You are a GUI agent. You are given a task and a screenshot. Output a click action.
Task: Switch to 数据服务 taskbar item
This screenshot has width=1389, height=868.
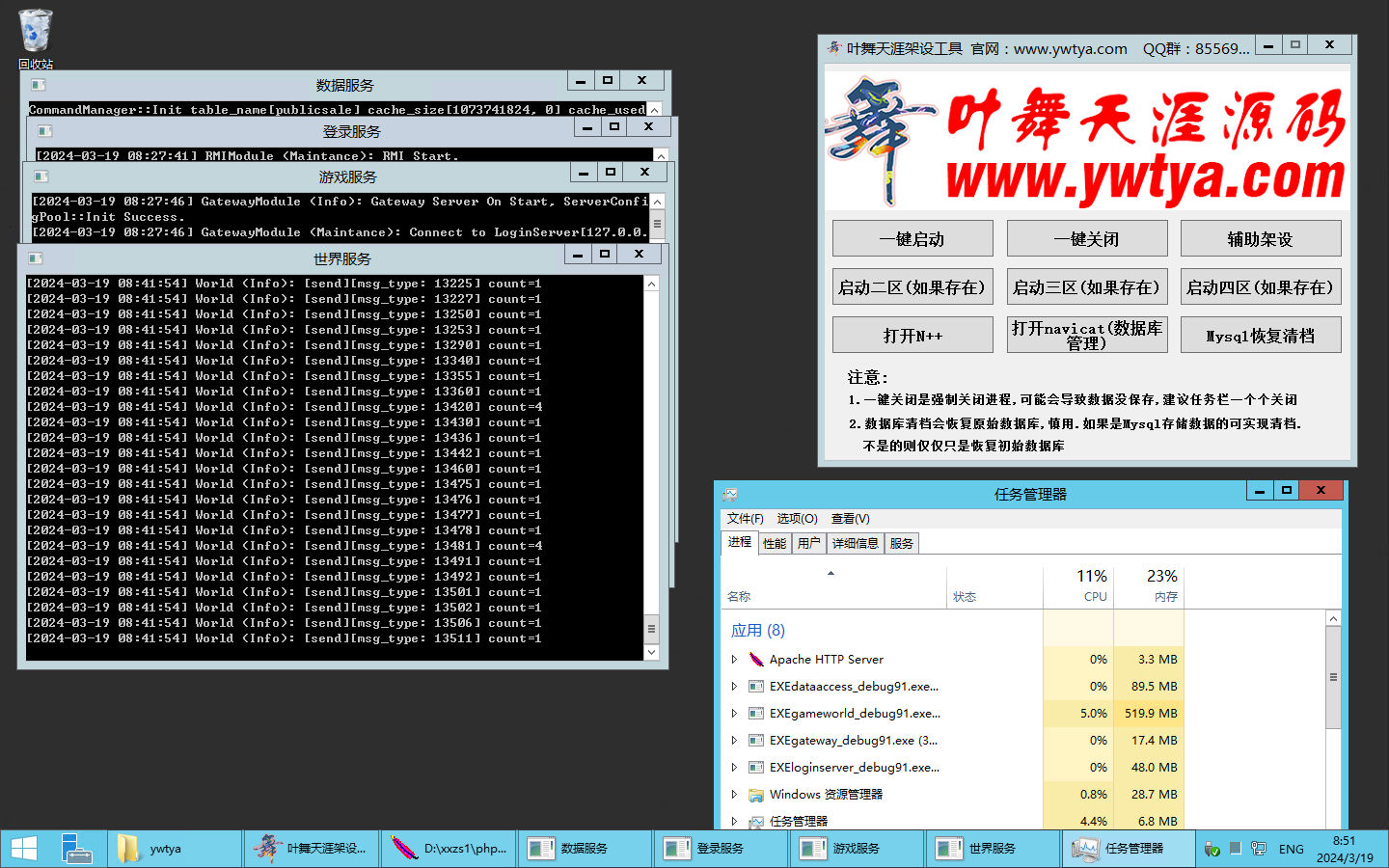click(585, 849)
